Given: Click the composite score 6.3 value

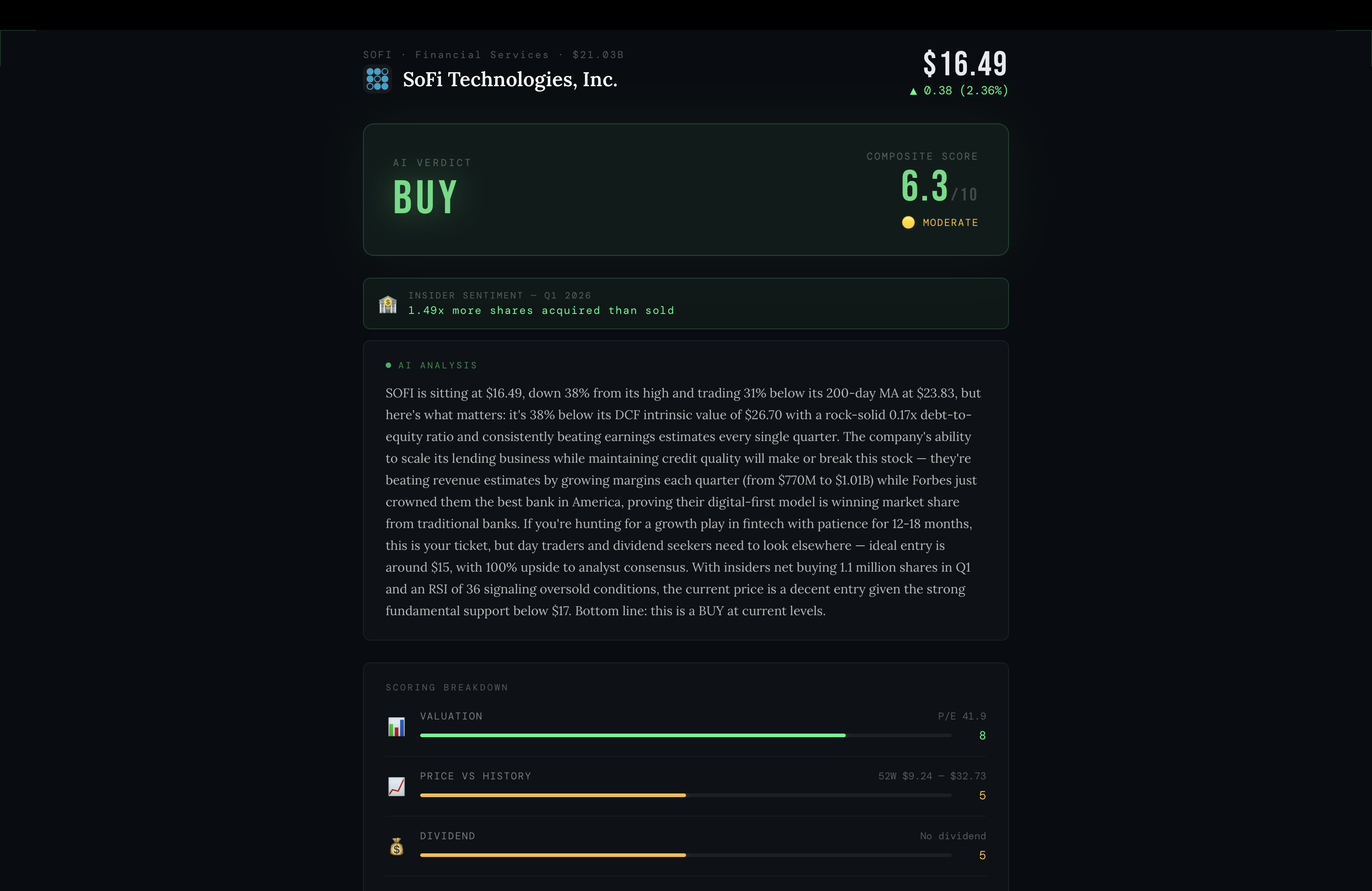Looking at the screenshot, I should click(924, 186).
